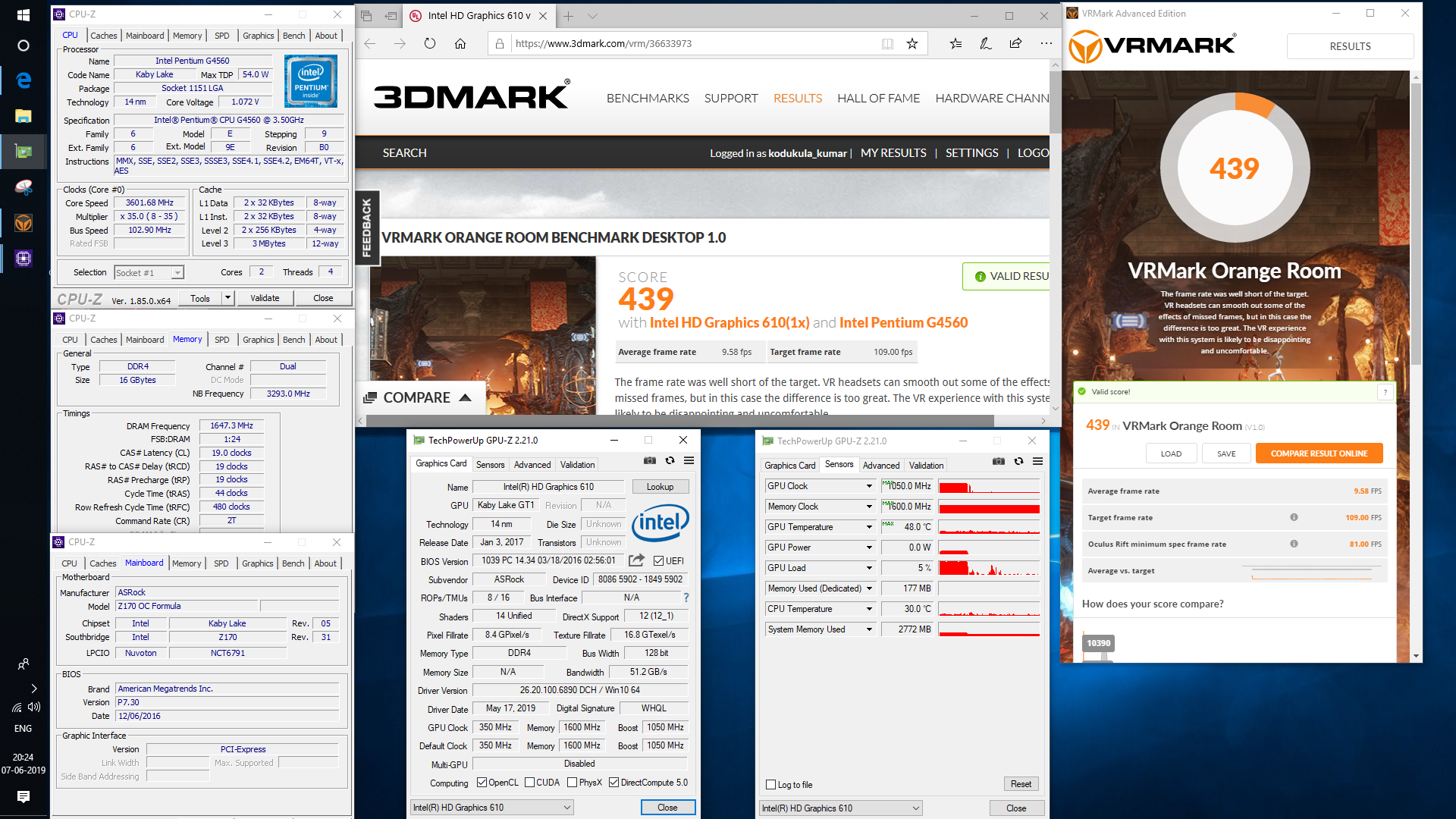Click the share page icon in browser

pyautogui.click(x=1015, y=43)
